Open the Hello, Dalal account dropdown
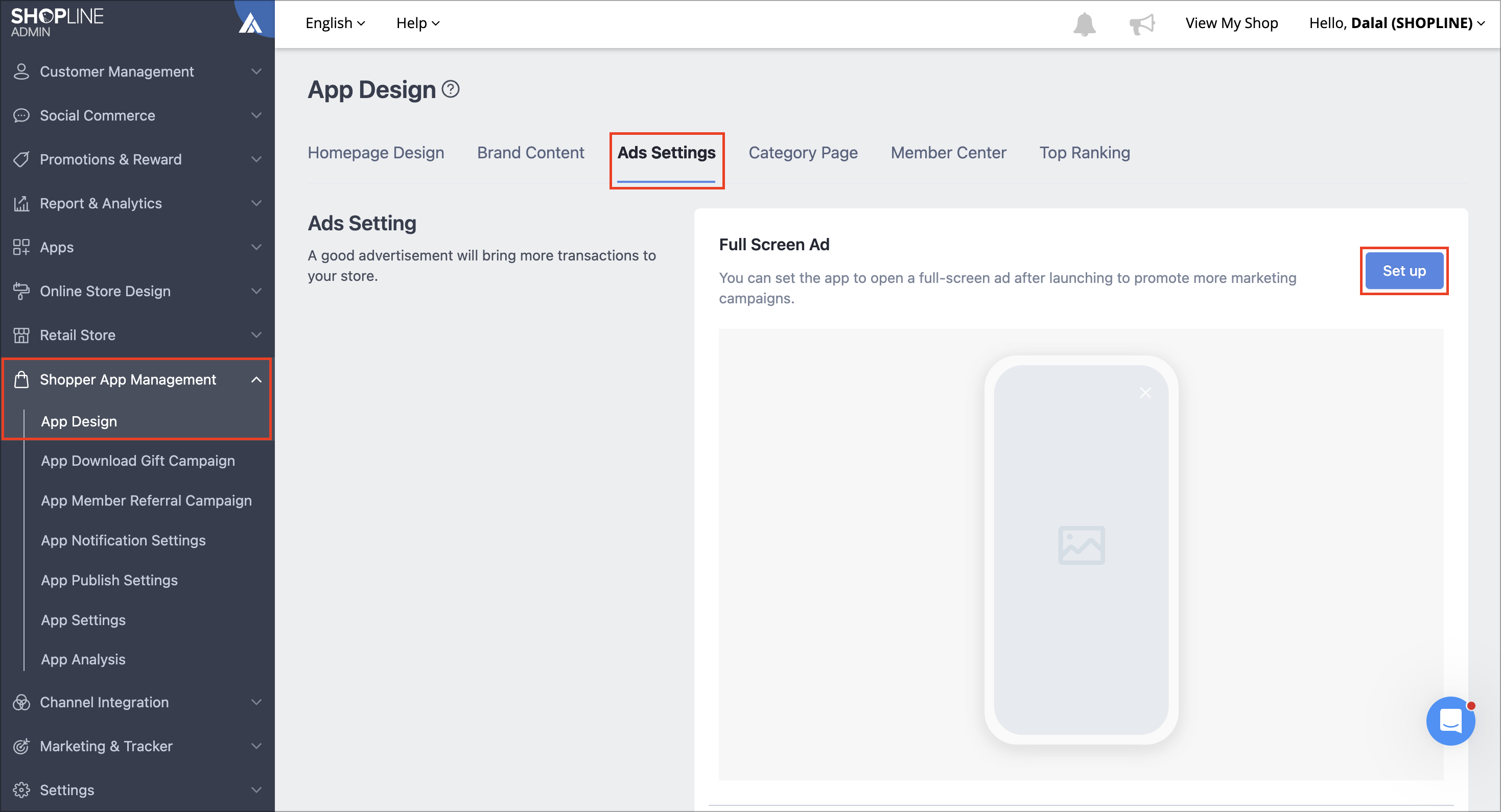The height and width of the screenshot is (812, 1501). [x=1397, y=23]
